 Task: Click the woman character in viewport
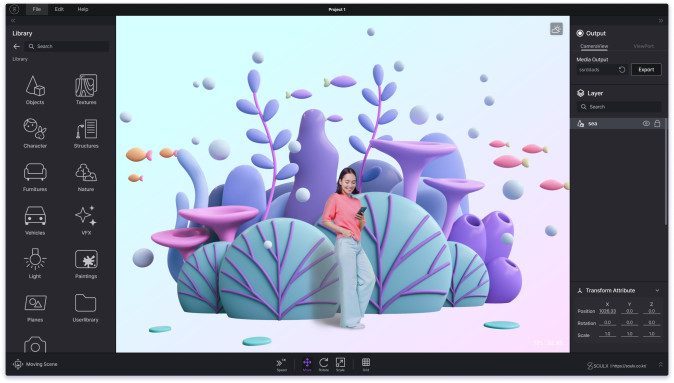pyautogui.click(x=350, y=247)
